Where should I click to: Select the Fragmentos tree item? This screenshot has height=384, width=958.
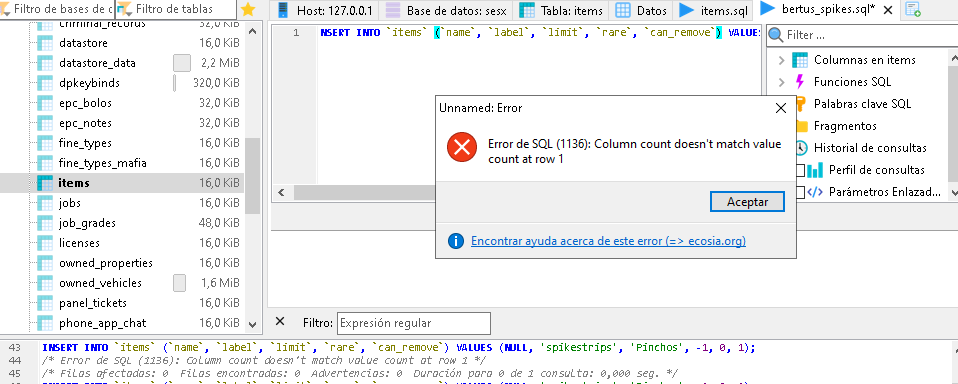(845, 126)
